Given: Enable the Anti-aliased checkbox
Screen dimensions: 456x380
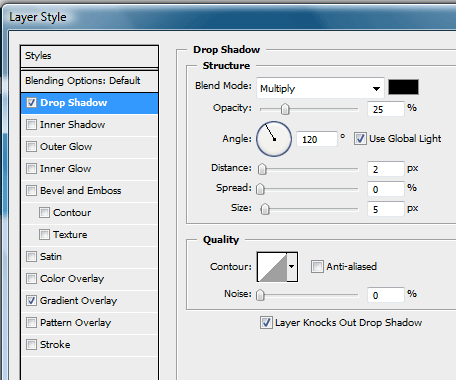Looking at the screenshot, I should 317,267.
